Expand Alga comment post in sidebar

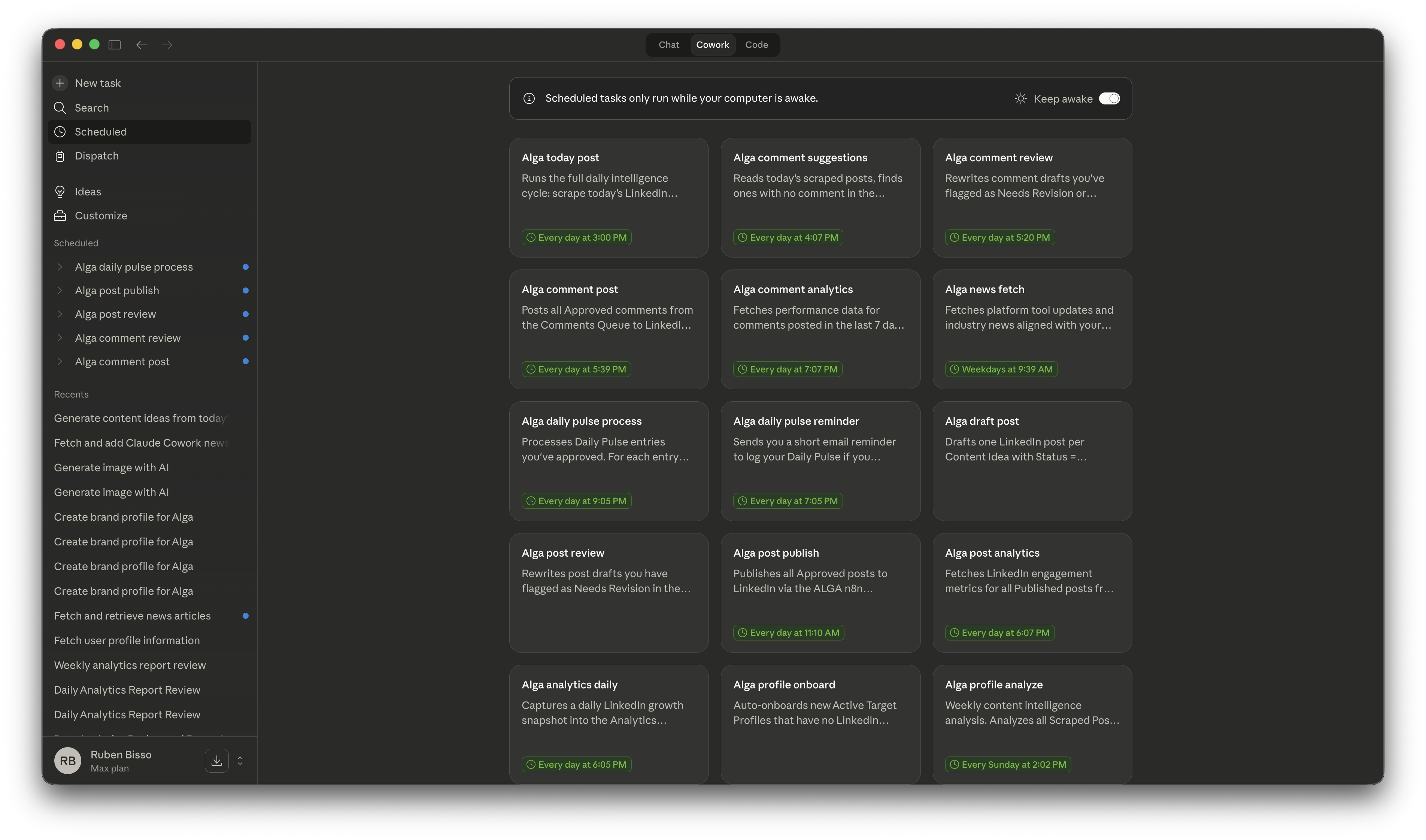pyautogui.click(x=60, y=362)
